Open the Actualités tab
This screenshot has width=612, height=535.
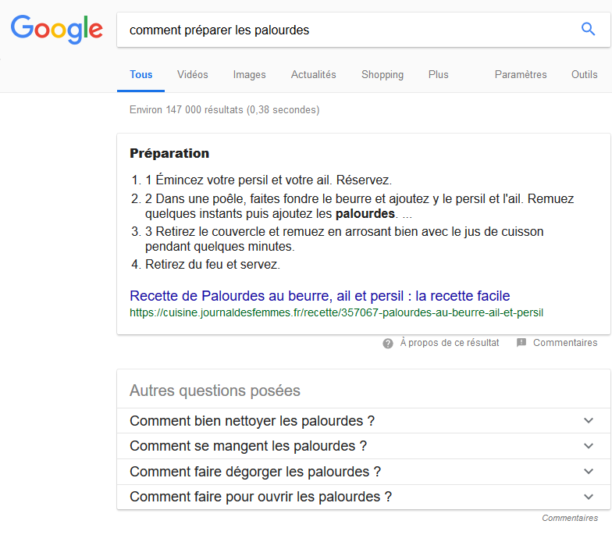(x=313, y=75)
